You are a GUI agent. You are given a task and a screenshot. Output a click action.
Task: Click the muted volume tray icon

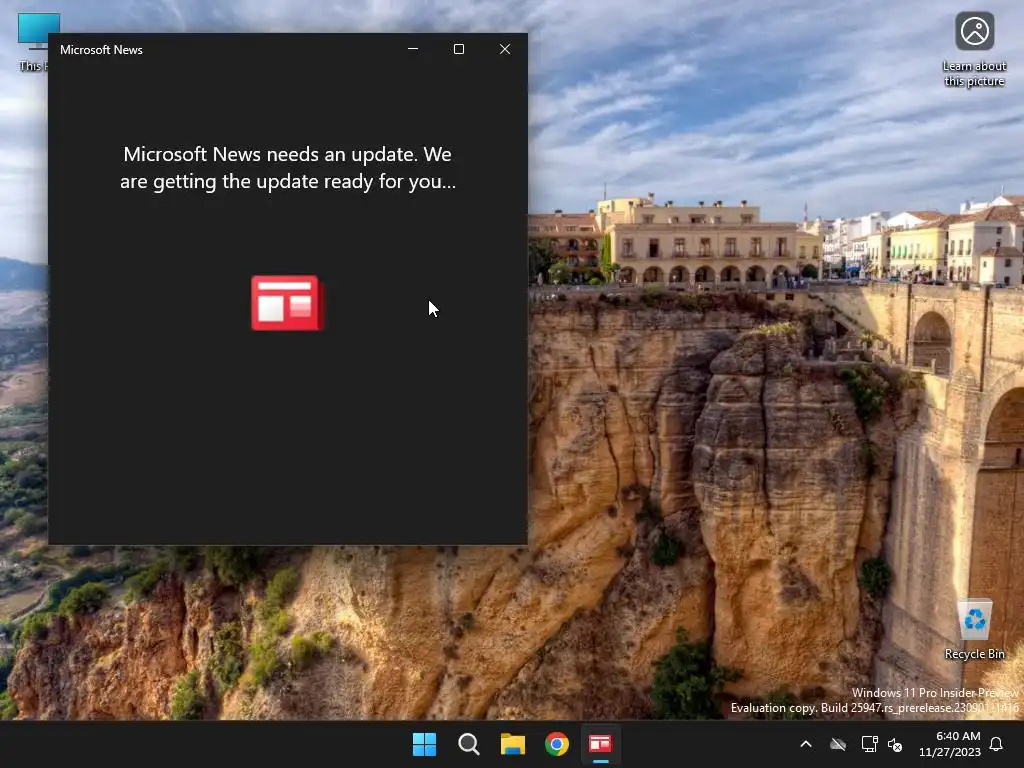895,744
